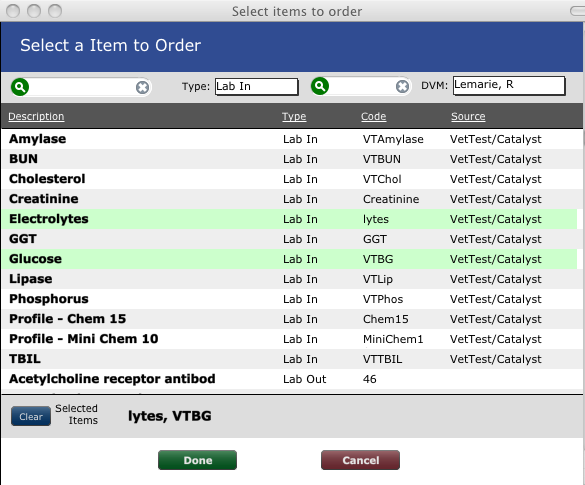Click the Clear selected items button
The image size is (585, 485).
point(31,416)
